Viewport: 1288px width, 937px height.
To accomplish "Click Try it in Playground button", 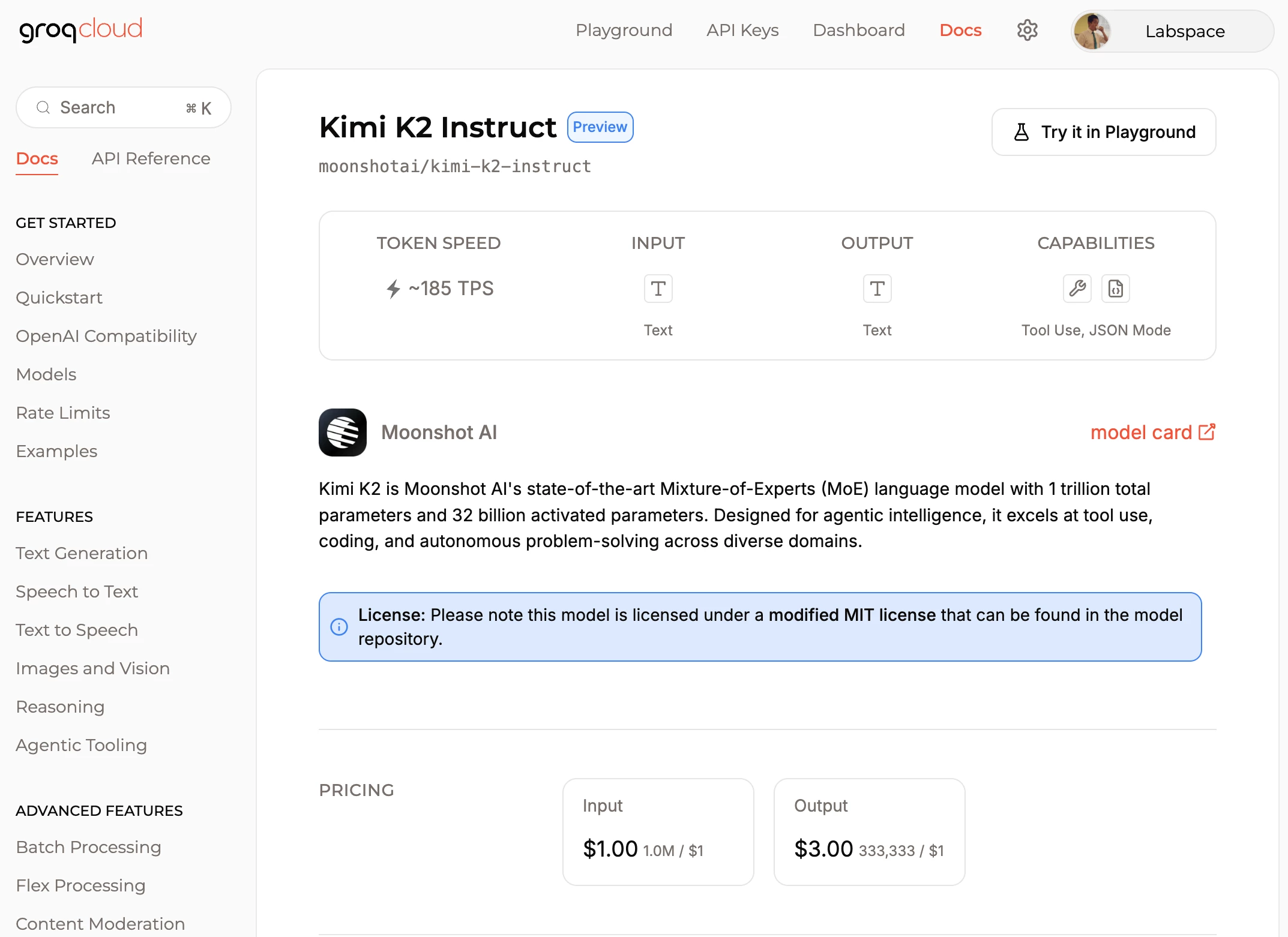I will point(1104,132).
